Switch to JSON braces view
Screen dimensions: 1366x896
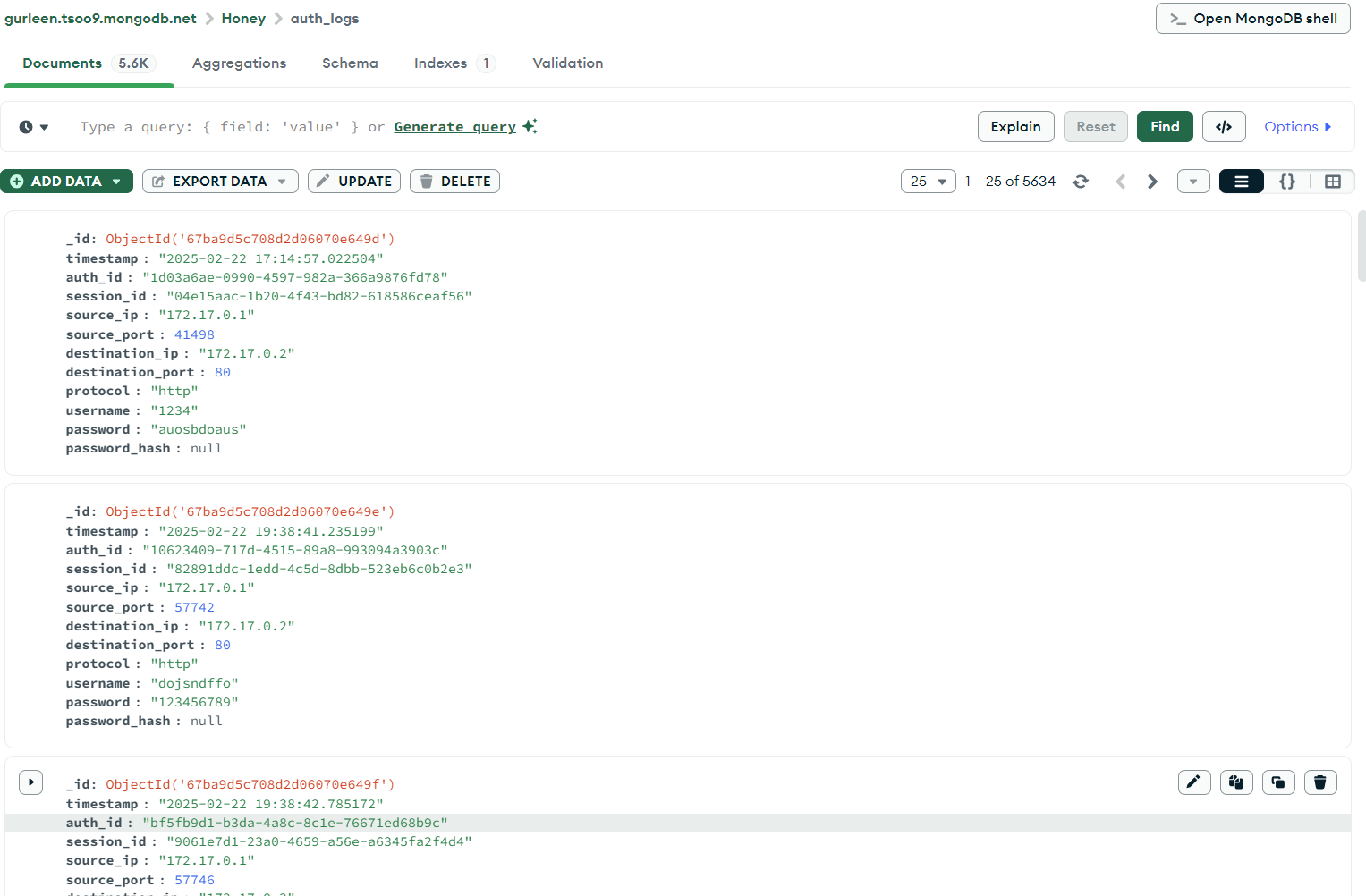(x=1287, y=182)
